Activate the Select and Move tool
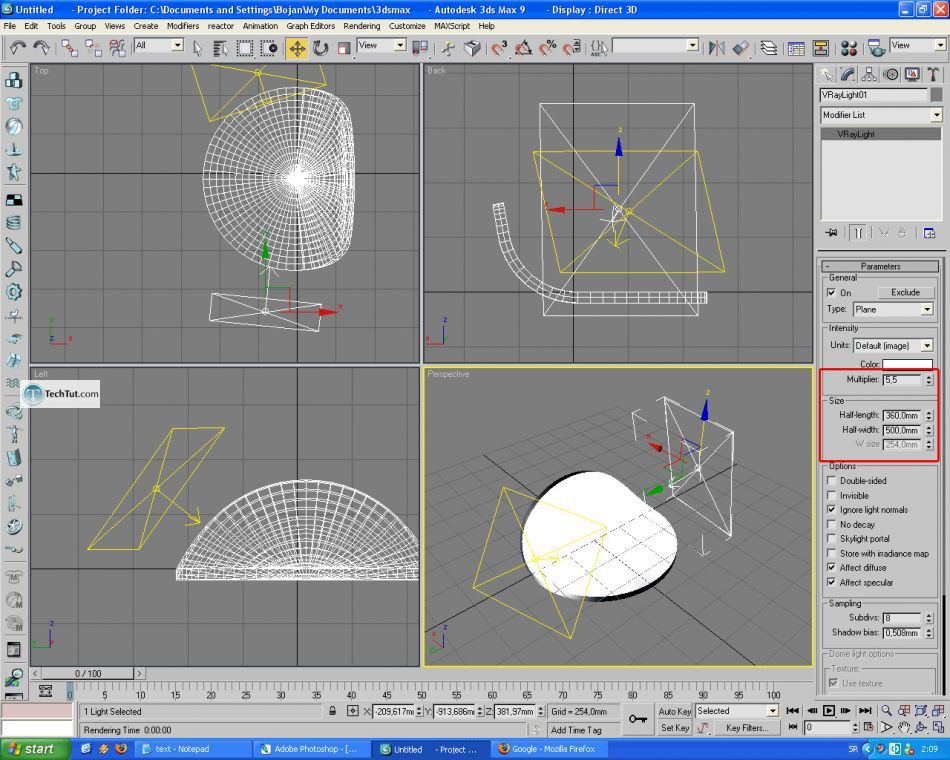 tap(297, 48)
